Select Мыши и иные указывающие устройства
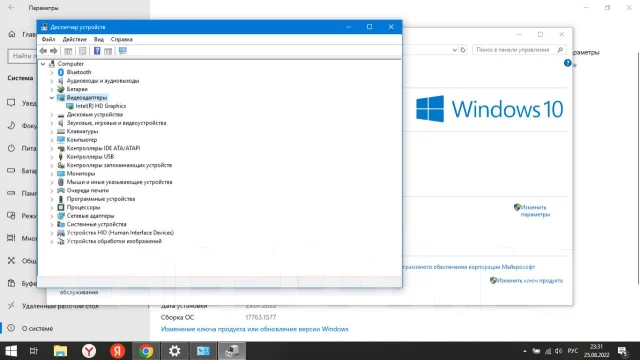 (x=119, y=182)
